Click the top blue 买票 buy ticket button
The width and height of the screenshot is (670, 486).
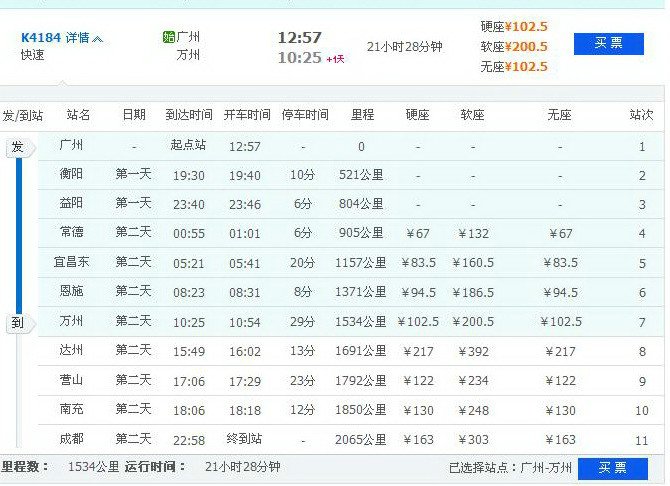608,44
